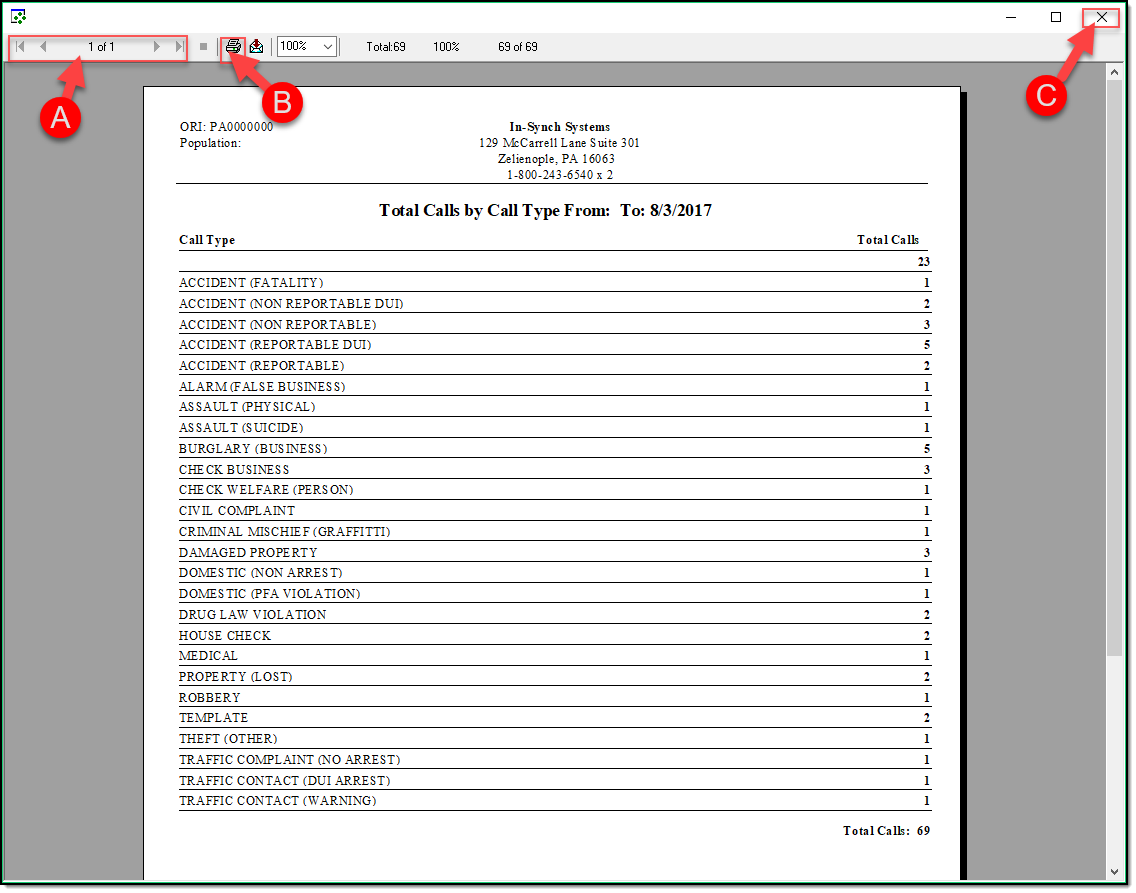Click the '1 of 1' page number field
Viewport: 1136px width, 893px height.
101,47
